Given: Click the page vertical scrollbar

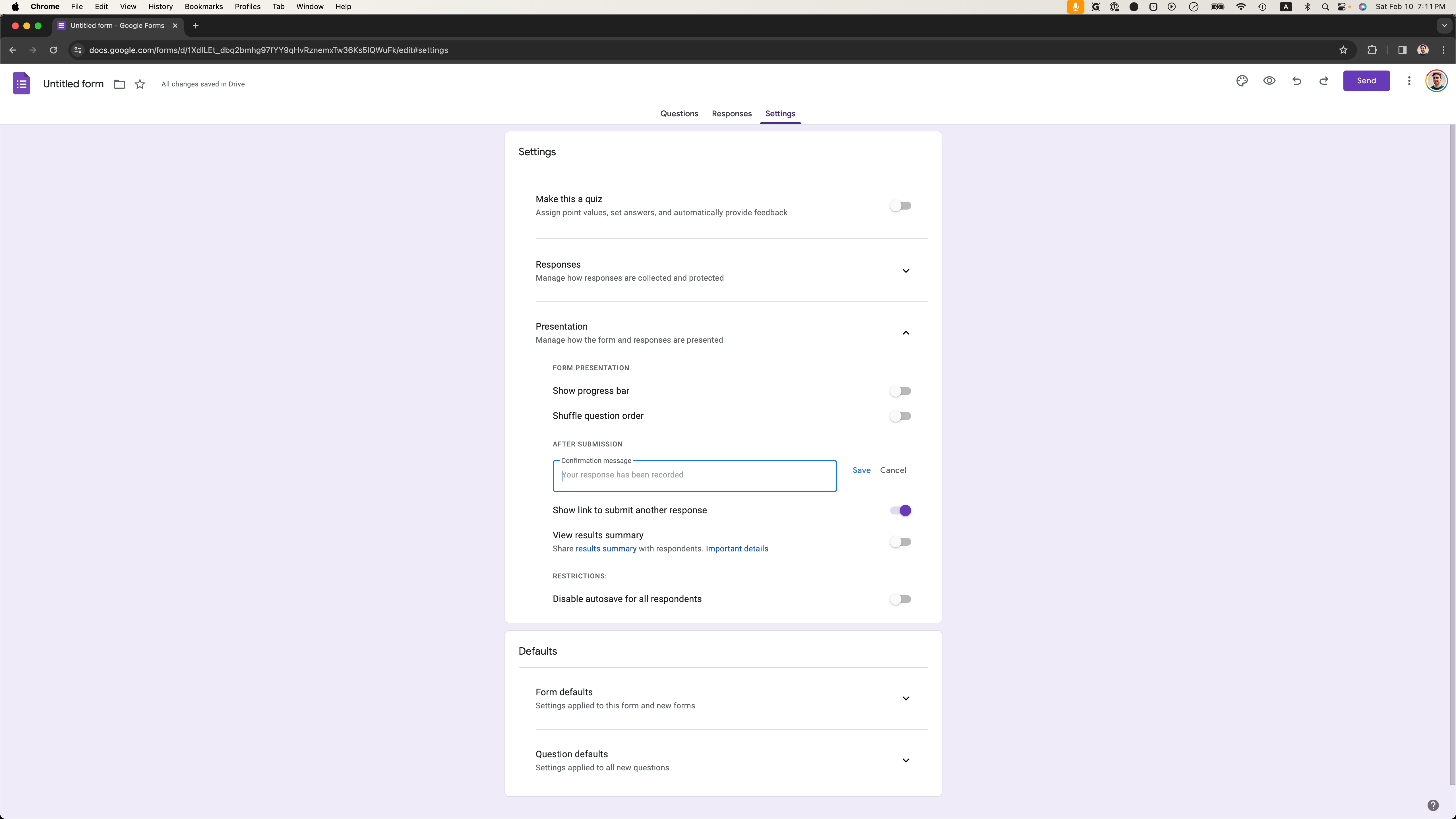Looking at the screenshot, I should (1452, 455).
